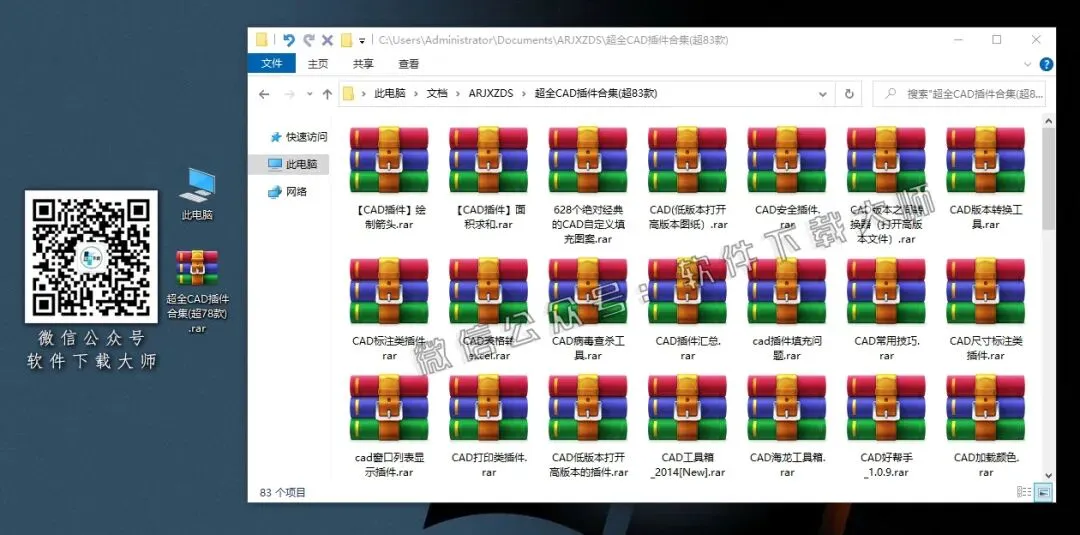Click the Forward navigation arrow
The image size is (1080, 535).
pos(289,94)
